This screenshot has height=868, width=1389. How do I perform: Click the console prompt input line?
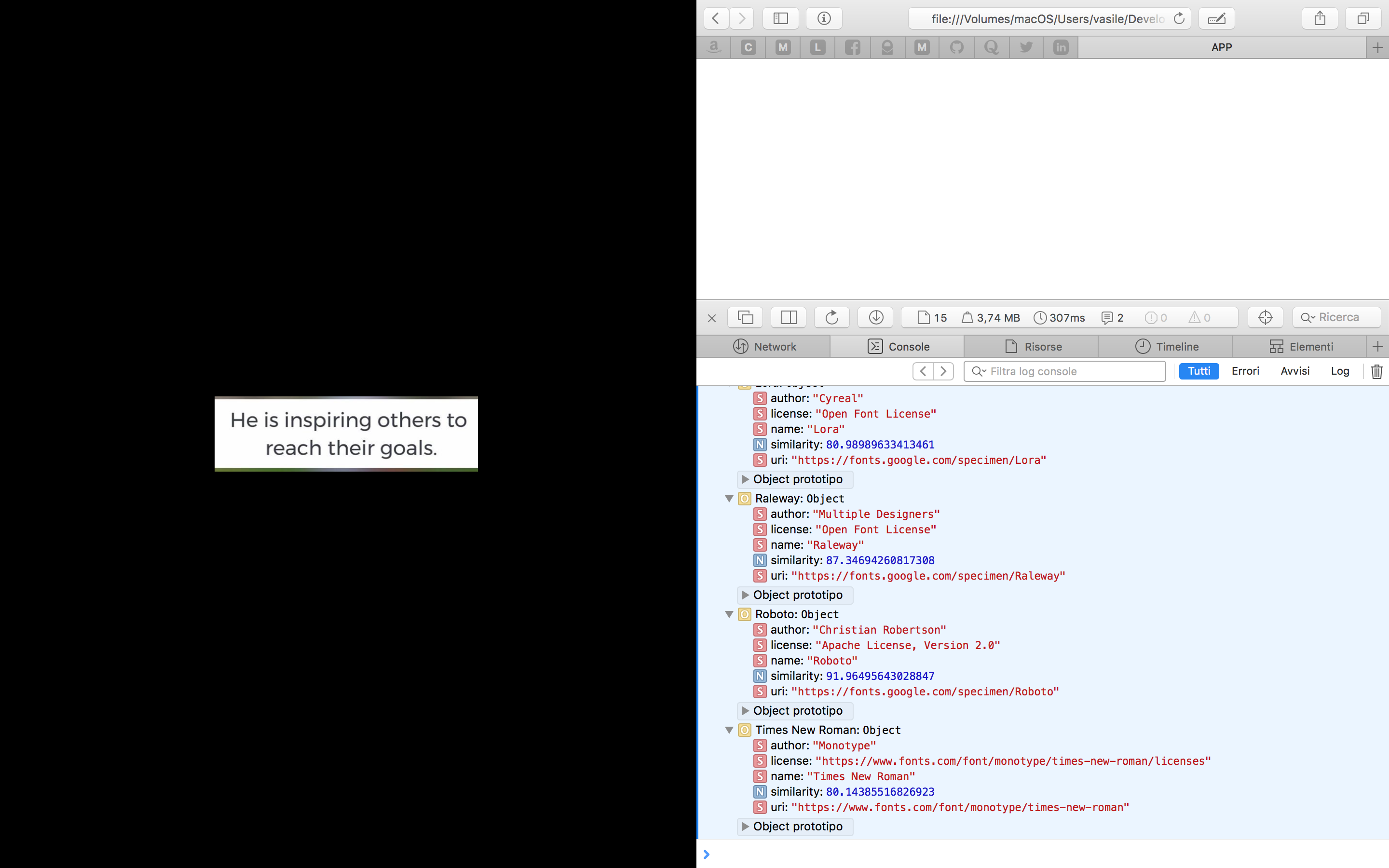[x=1033, y=854]
